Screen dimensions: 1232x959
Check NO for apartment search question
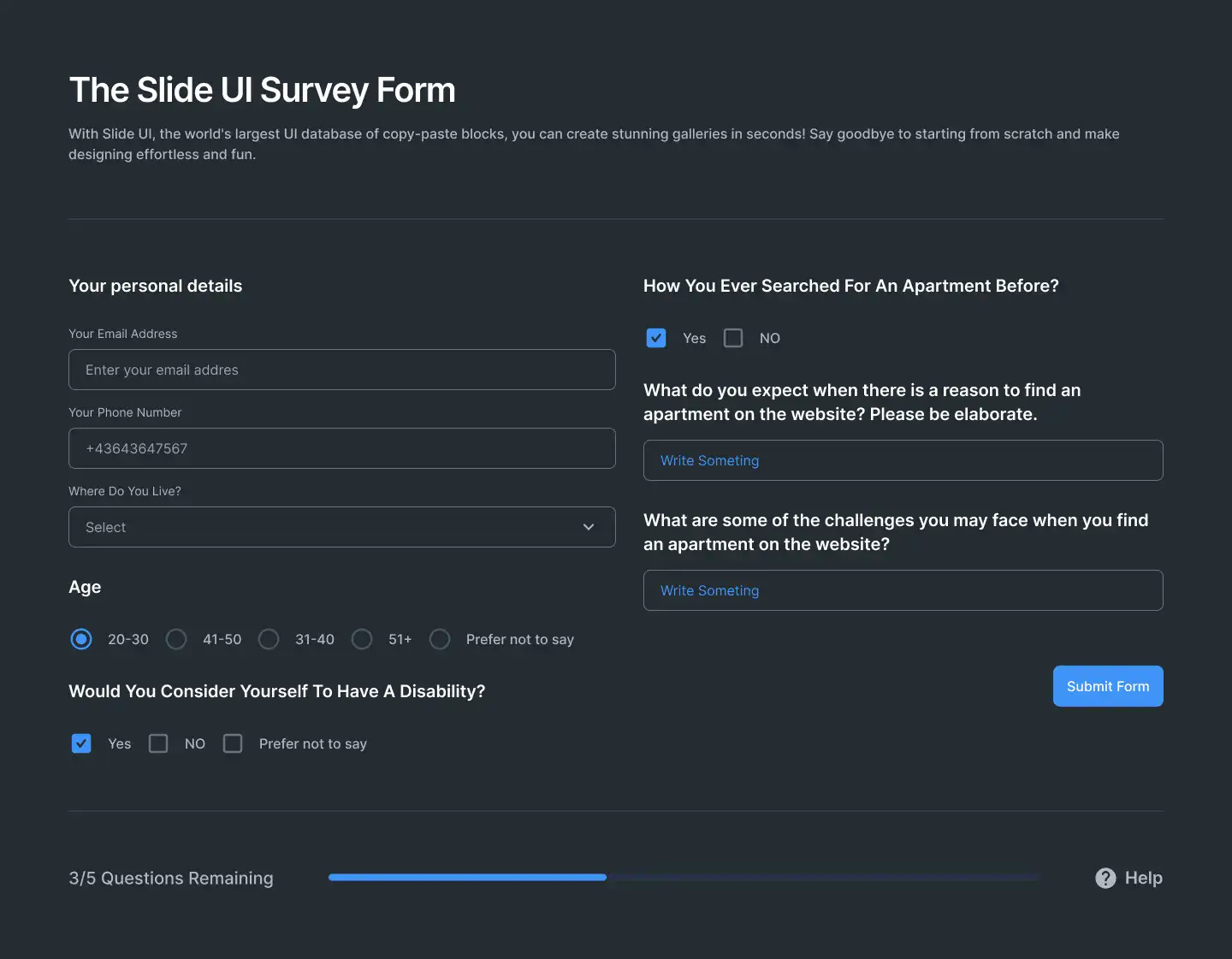pos(733,338)
